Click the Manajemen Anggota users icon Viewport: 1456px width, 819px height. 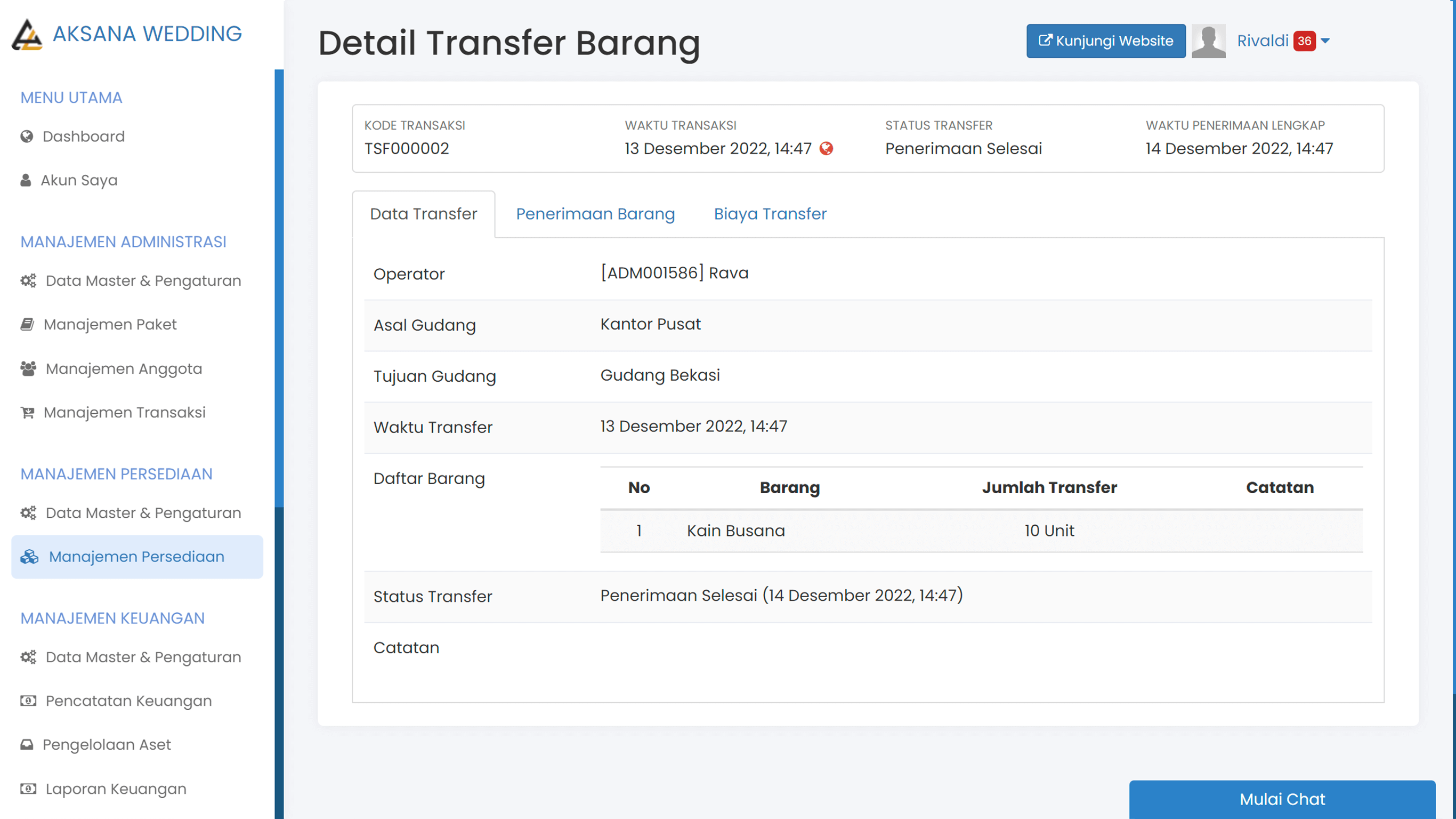27,368
